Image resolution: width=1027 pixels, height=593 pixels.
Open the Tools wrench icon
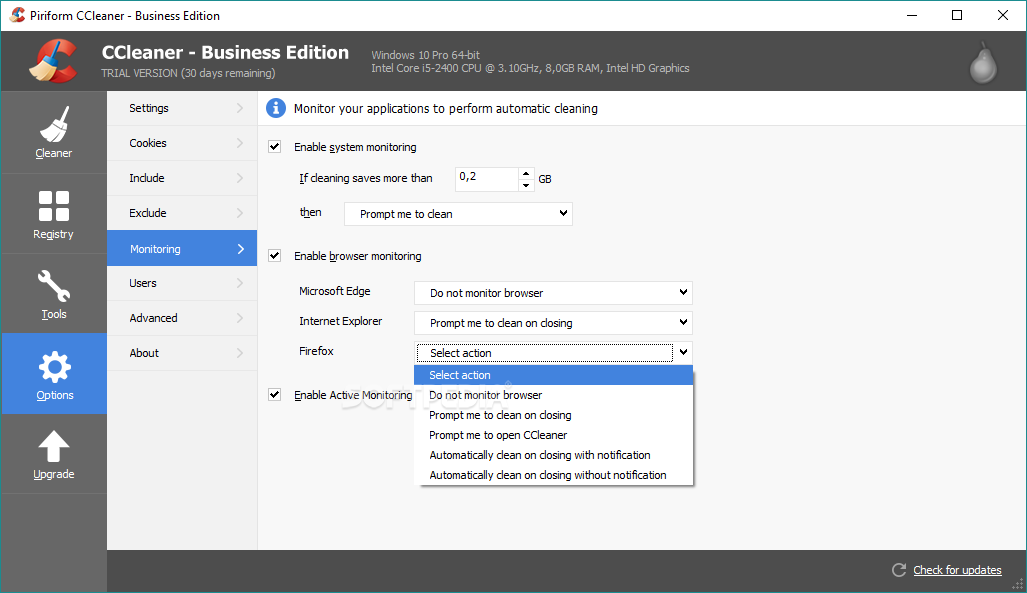coord(54,287)
